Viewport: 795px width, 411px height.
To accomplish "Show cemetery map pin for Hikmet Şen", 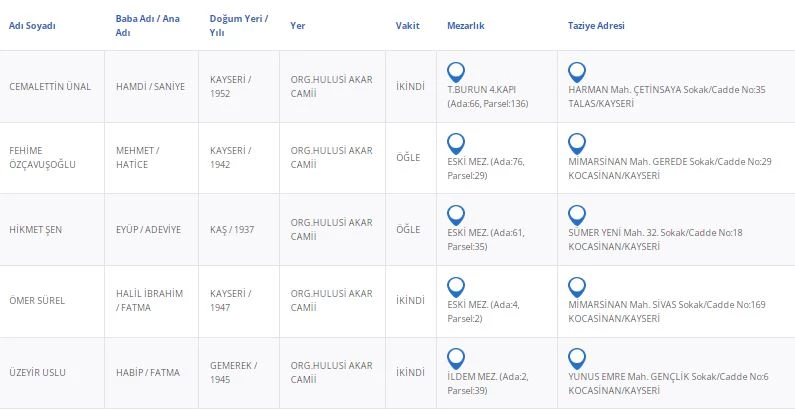I will click(x=456, y=215).
